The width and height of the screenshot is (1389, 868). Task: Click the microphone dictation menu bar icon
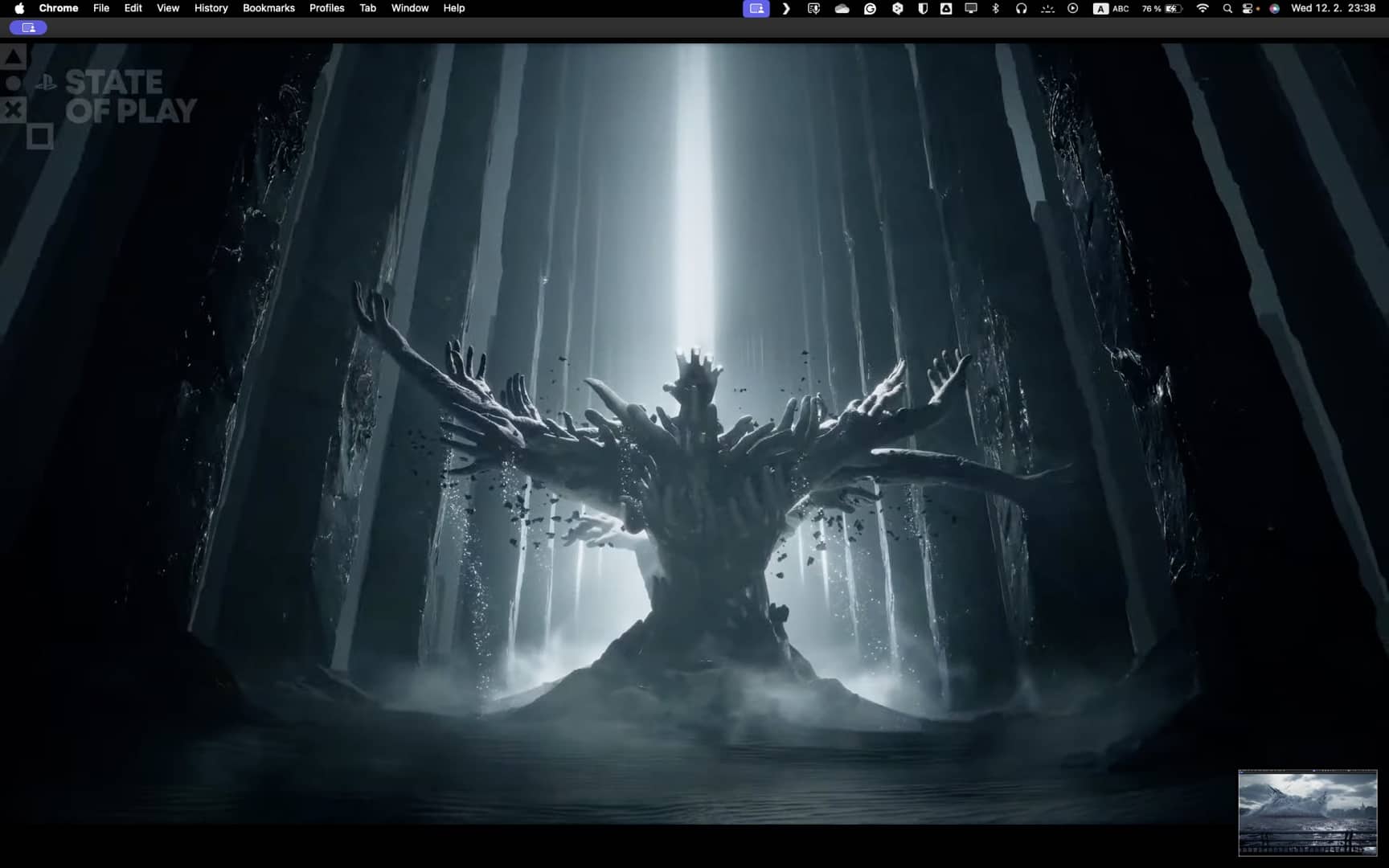(813, 9)
